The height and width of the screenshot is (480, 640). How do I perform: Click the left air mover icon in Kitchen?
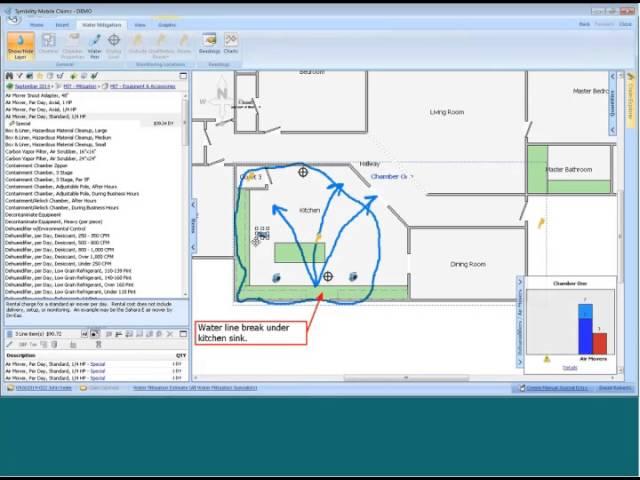pos(276,278)
